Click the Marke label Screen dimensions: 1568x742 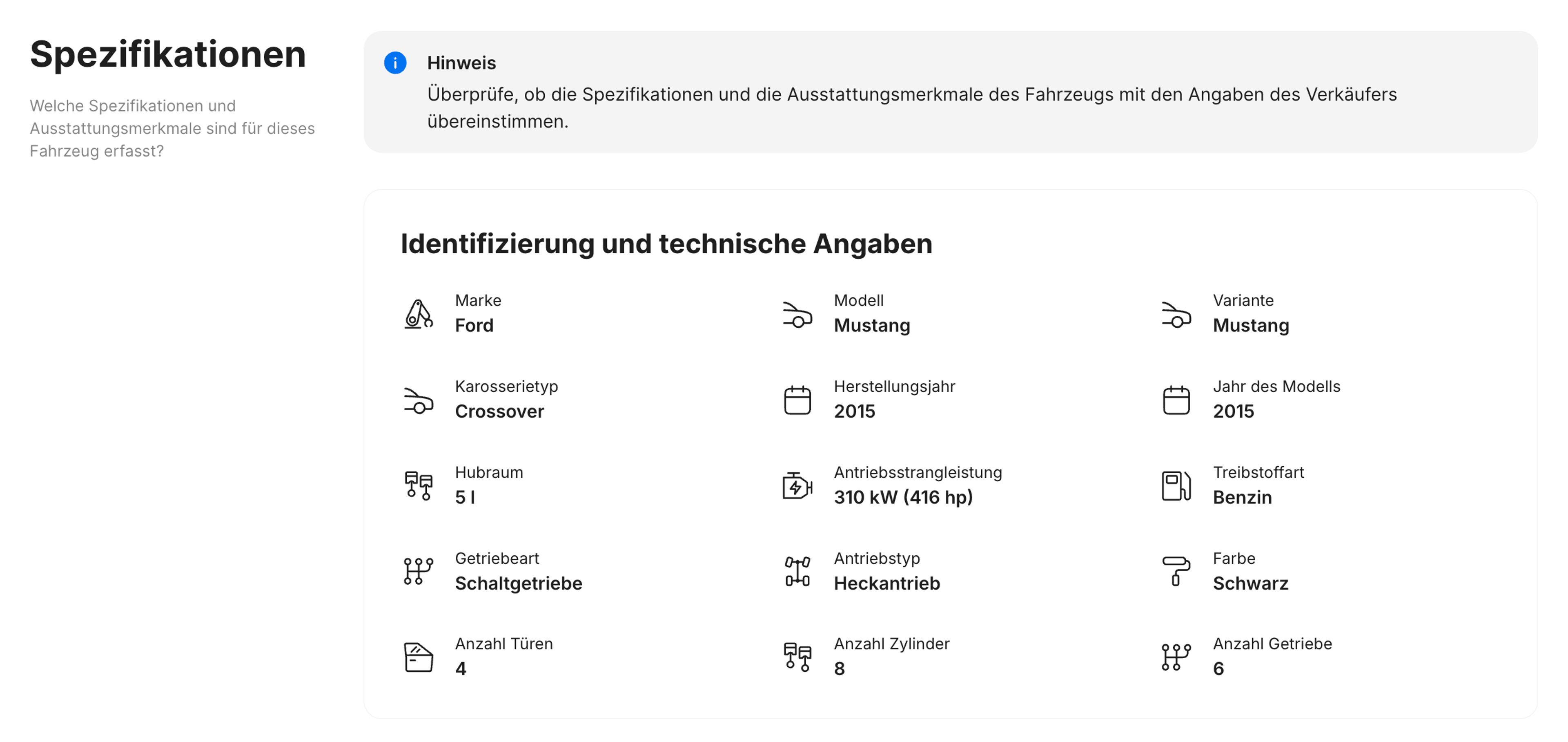(478, 300)
